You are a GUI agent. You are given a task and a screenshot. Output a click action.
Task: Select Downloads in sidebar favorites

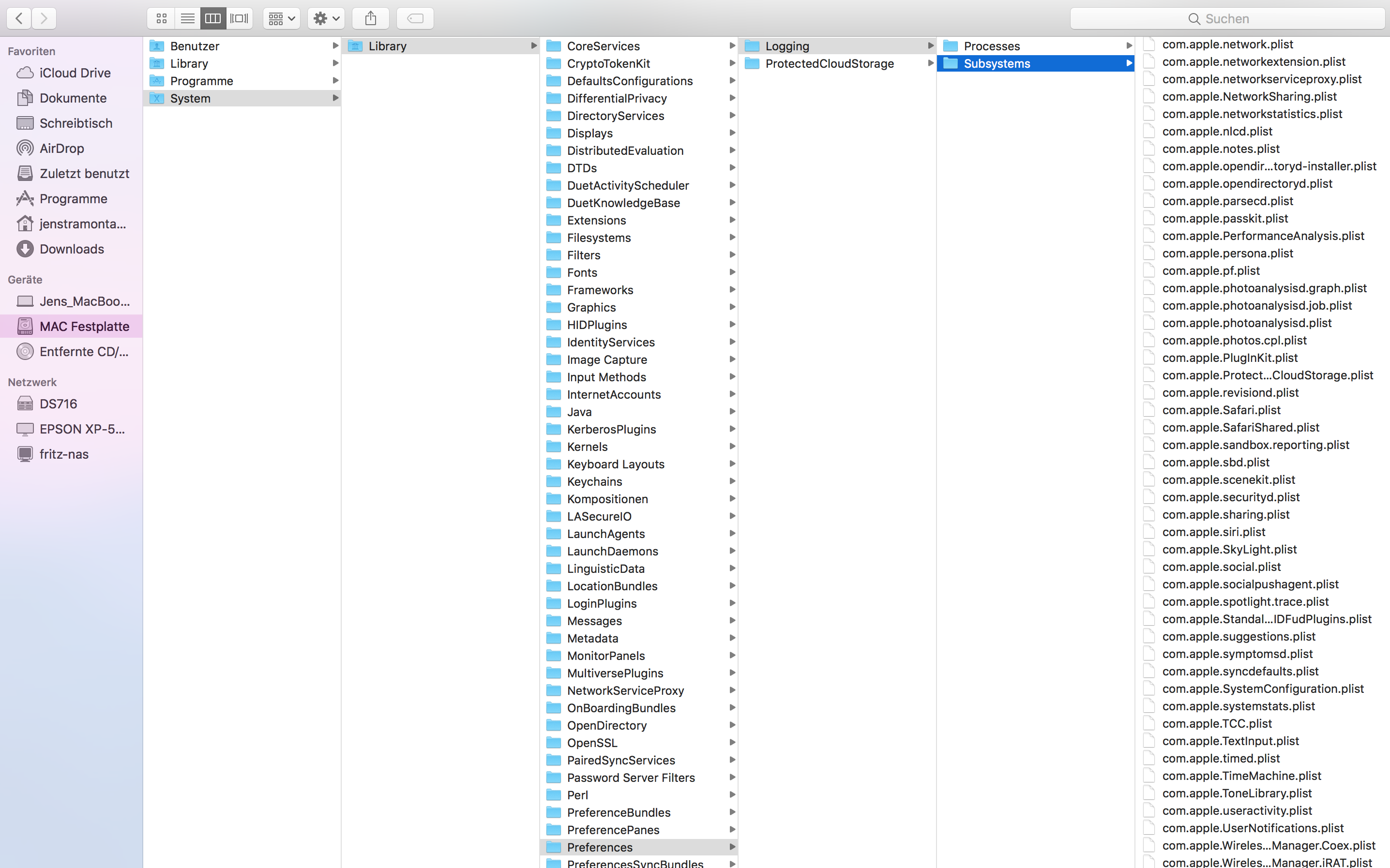pyautogui.click(x=72, y=249)
